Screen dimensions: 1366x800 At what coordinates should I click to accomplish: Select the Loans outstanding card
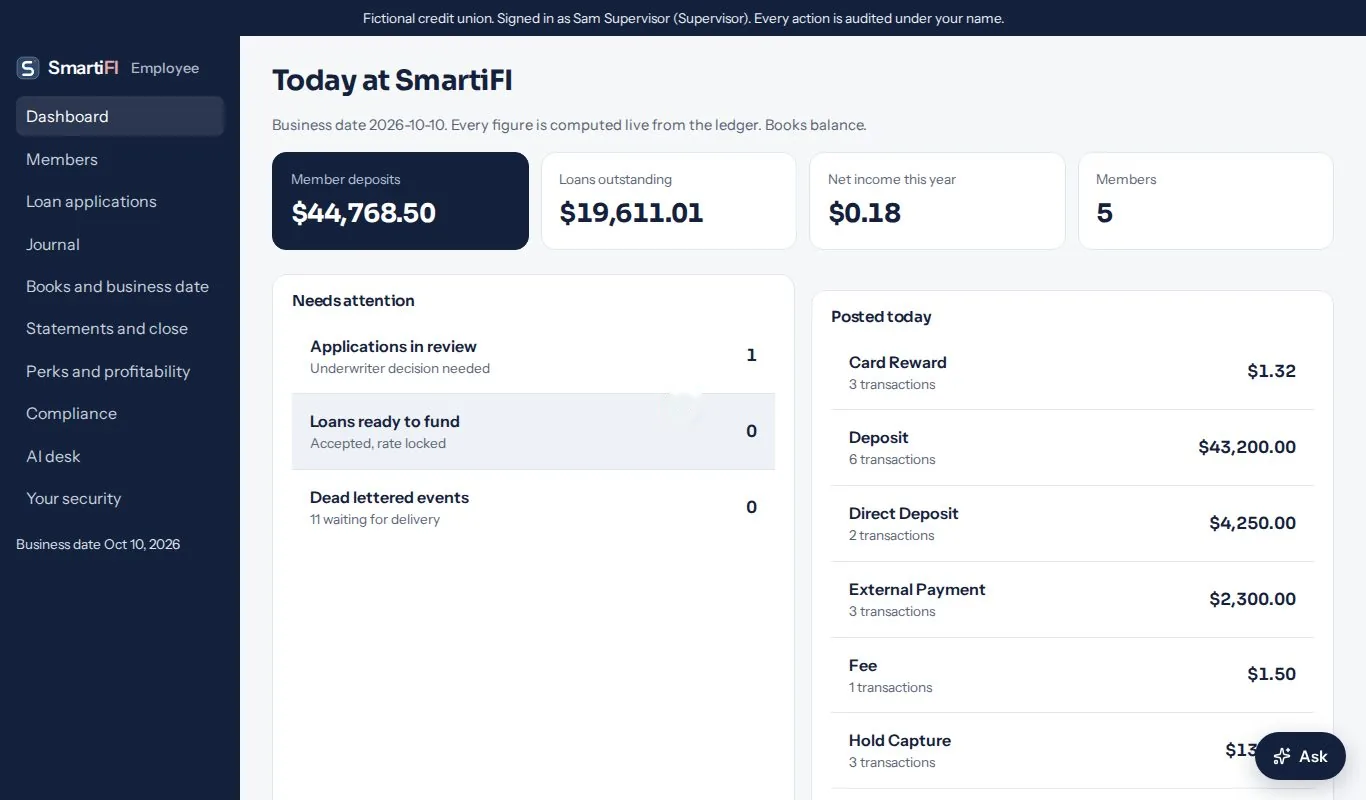coord(669,201)
